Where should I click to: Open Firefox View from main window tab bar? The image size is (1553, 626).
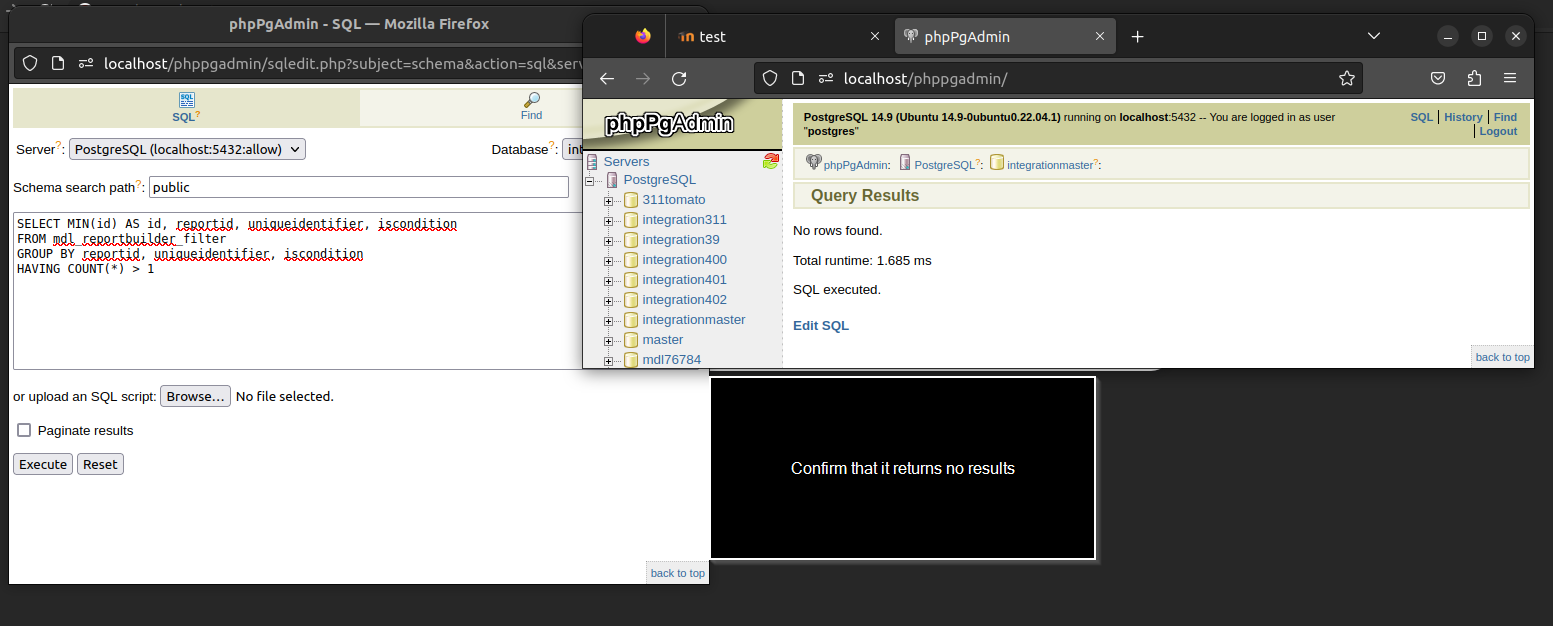(642, 36)
